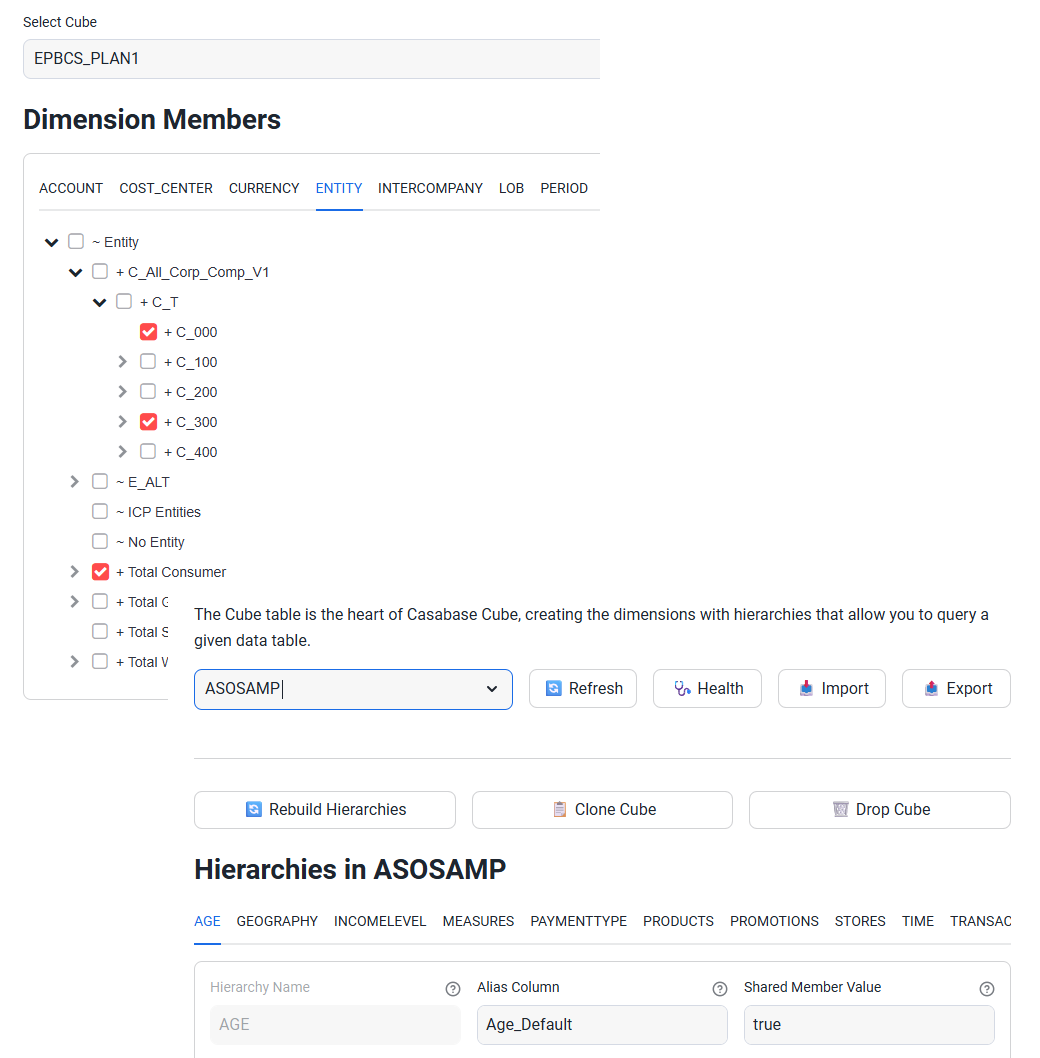Click the Clone Cube clipboard button
1040x1058 pixels.
tap(602, 810)
